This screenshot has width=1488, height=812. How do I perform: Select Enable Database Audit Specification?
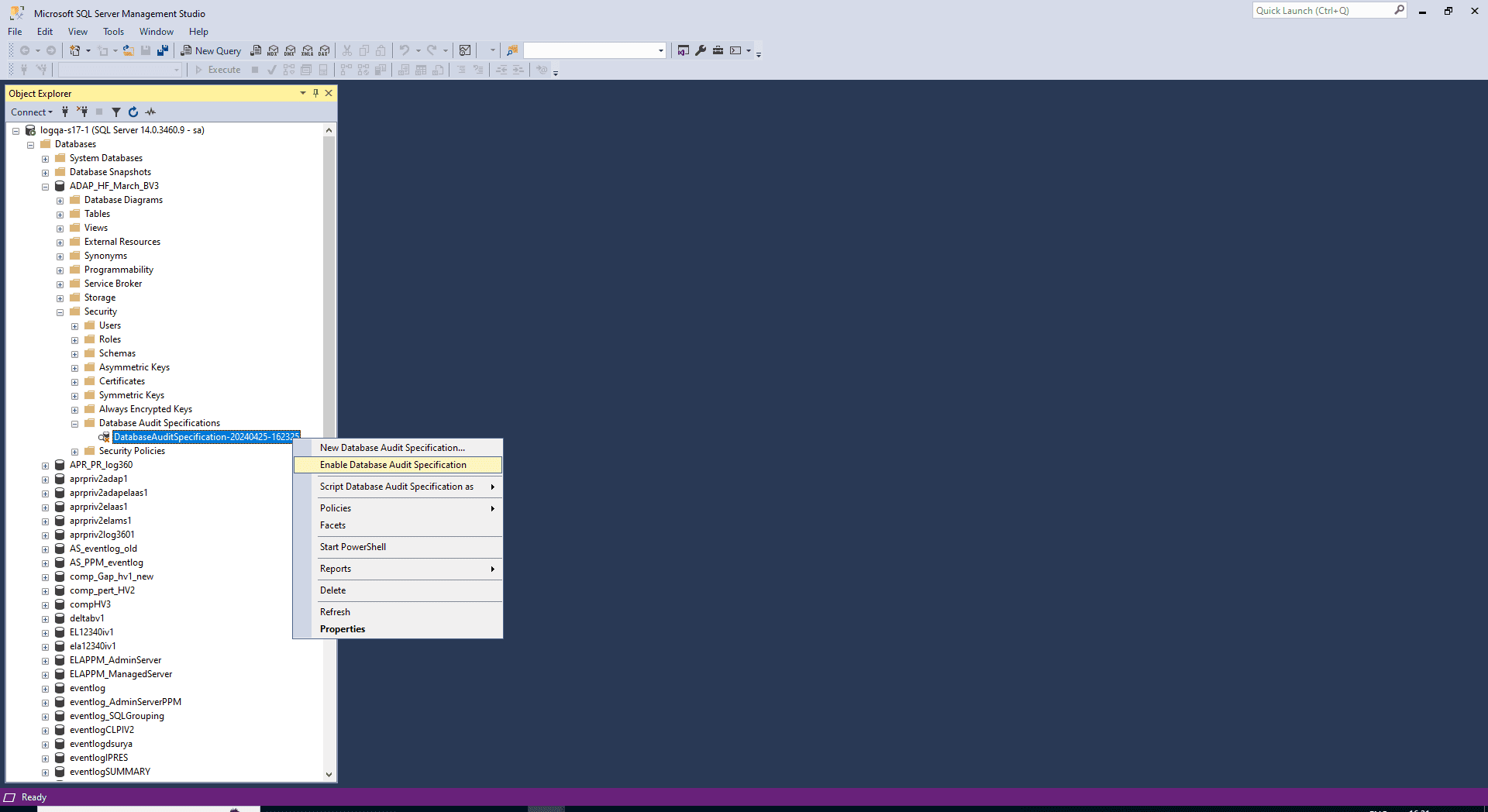coord(398,465)
